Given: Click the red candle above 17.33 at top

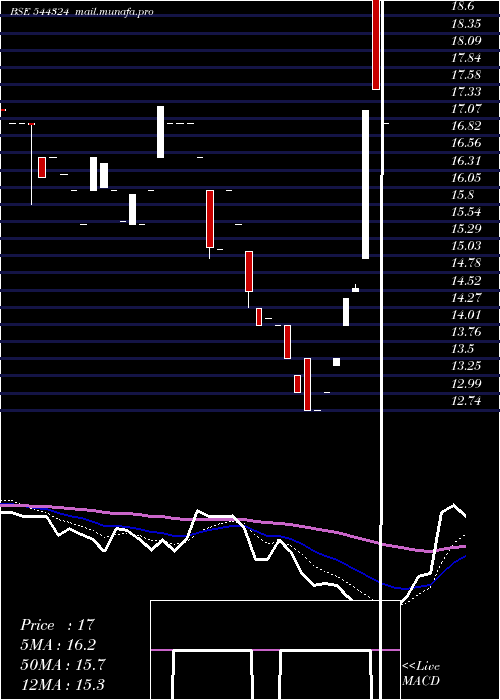Looking at the screenshot, I should (376, 45).
